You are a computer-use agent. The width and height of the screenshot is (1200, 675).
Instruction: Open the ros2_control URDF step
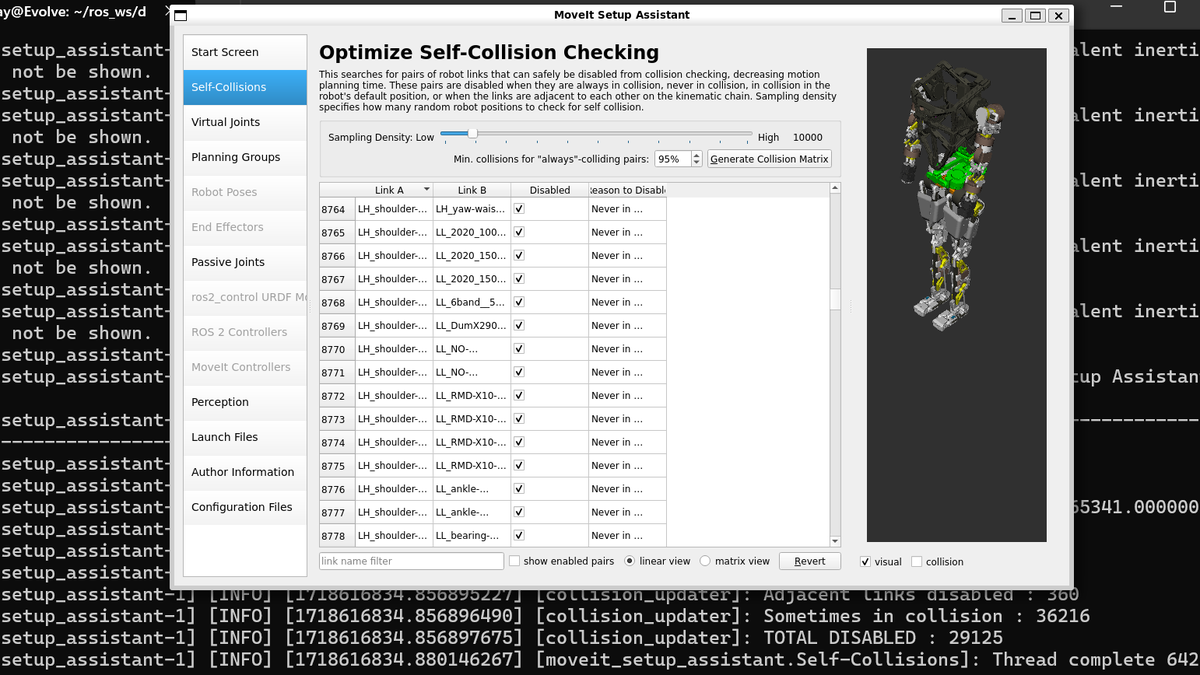tap(245, 297)
